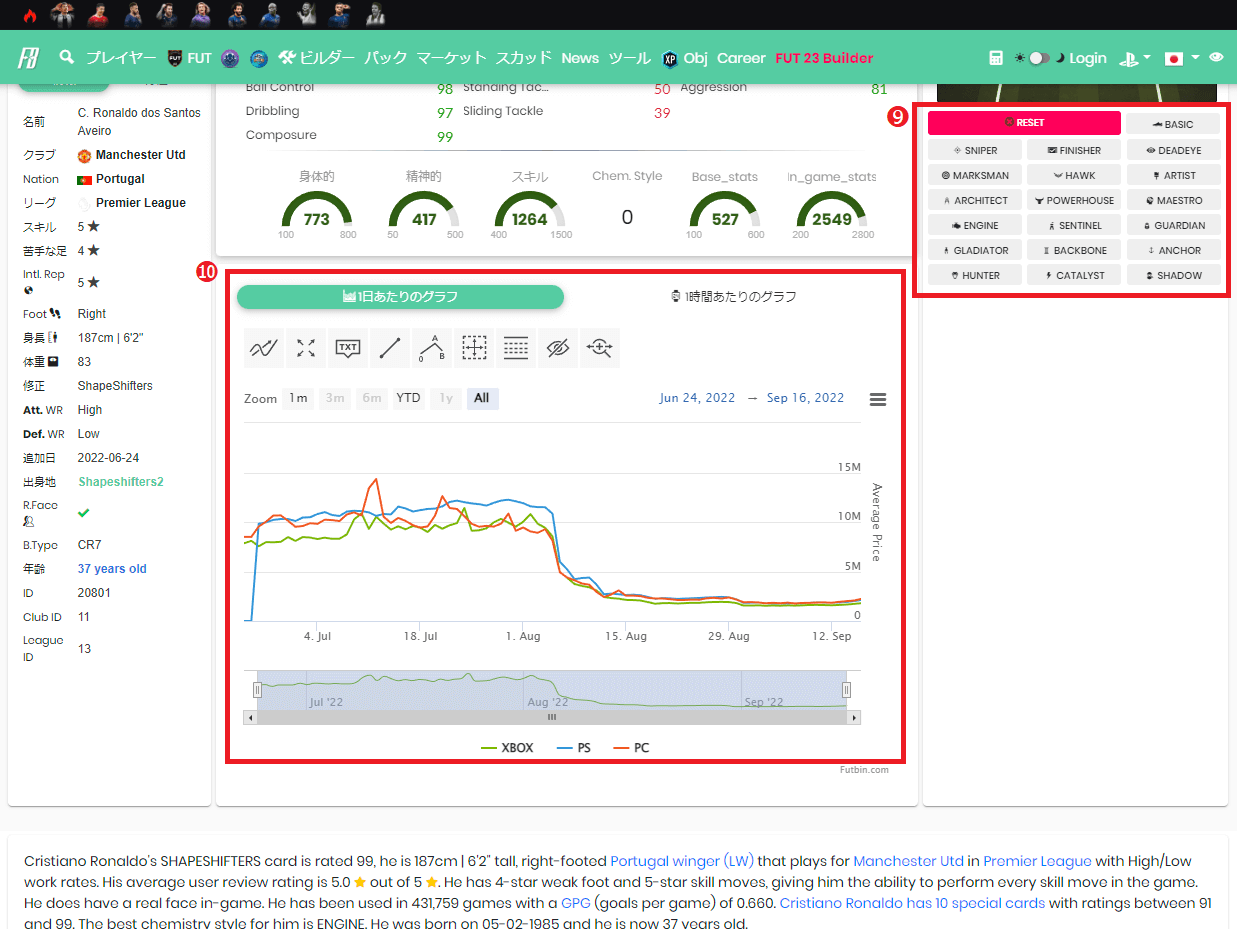Open the price calculator icon in navbar
Image resolution: width=1237 pixels, height=929 pixels.
(x=996, y=58)
